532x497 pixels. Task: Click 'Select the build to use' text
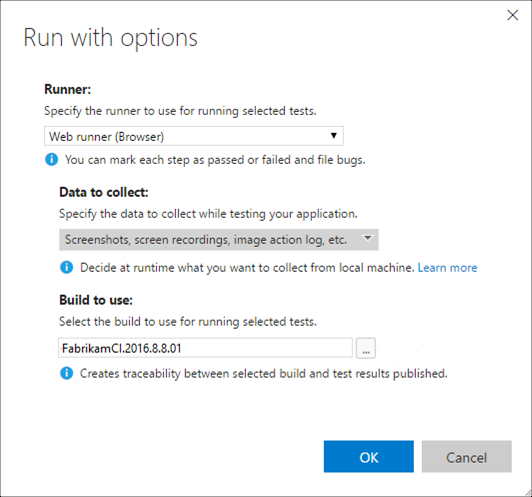[188, 321]
